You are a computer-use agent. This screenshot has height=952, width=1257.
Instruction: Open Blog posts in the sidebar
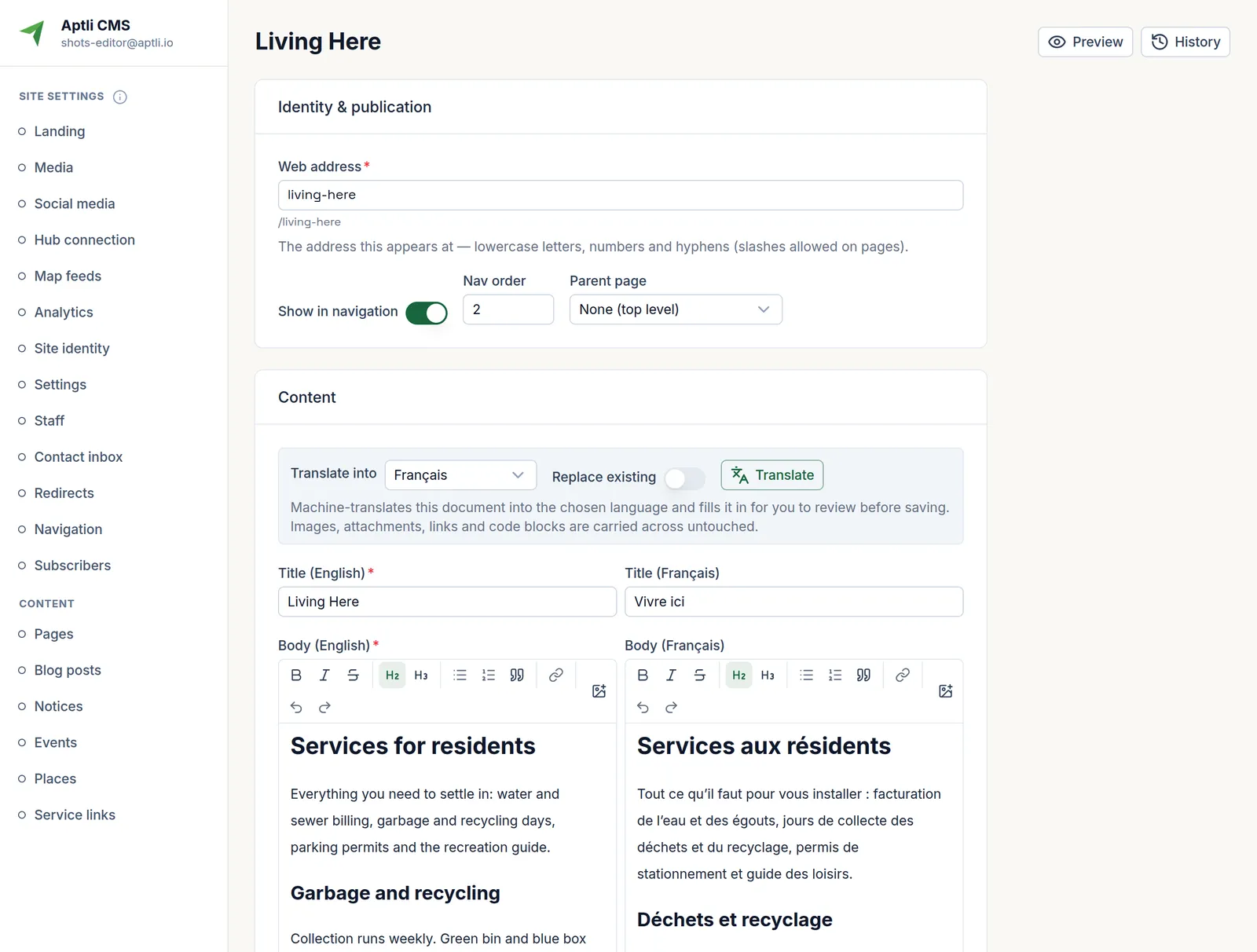click(x=68, y=670)
